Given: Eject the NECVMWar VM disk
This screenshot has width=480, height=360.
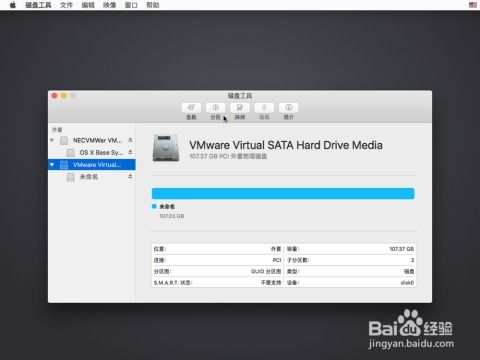Looking at the screenshot, I should (130, 140).
